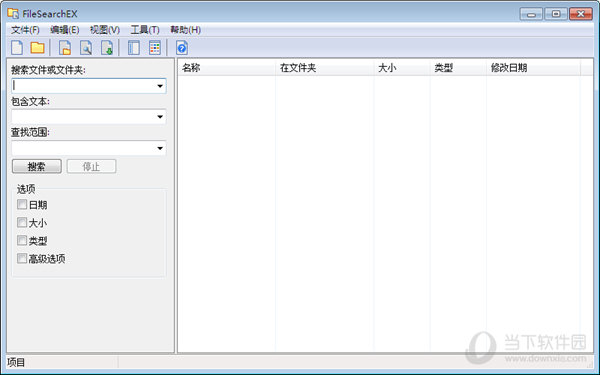Click the document with magnifier search icon
The image size is (600, 375).
point(86,48)
